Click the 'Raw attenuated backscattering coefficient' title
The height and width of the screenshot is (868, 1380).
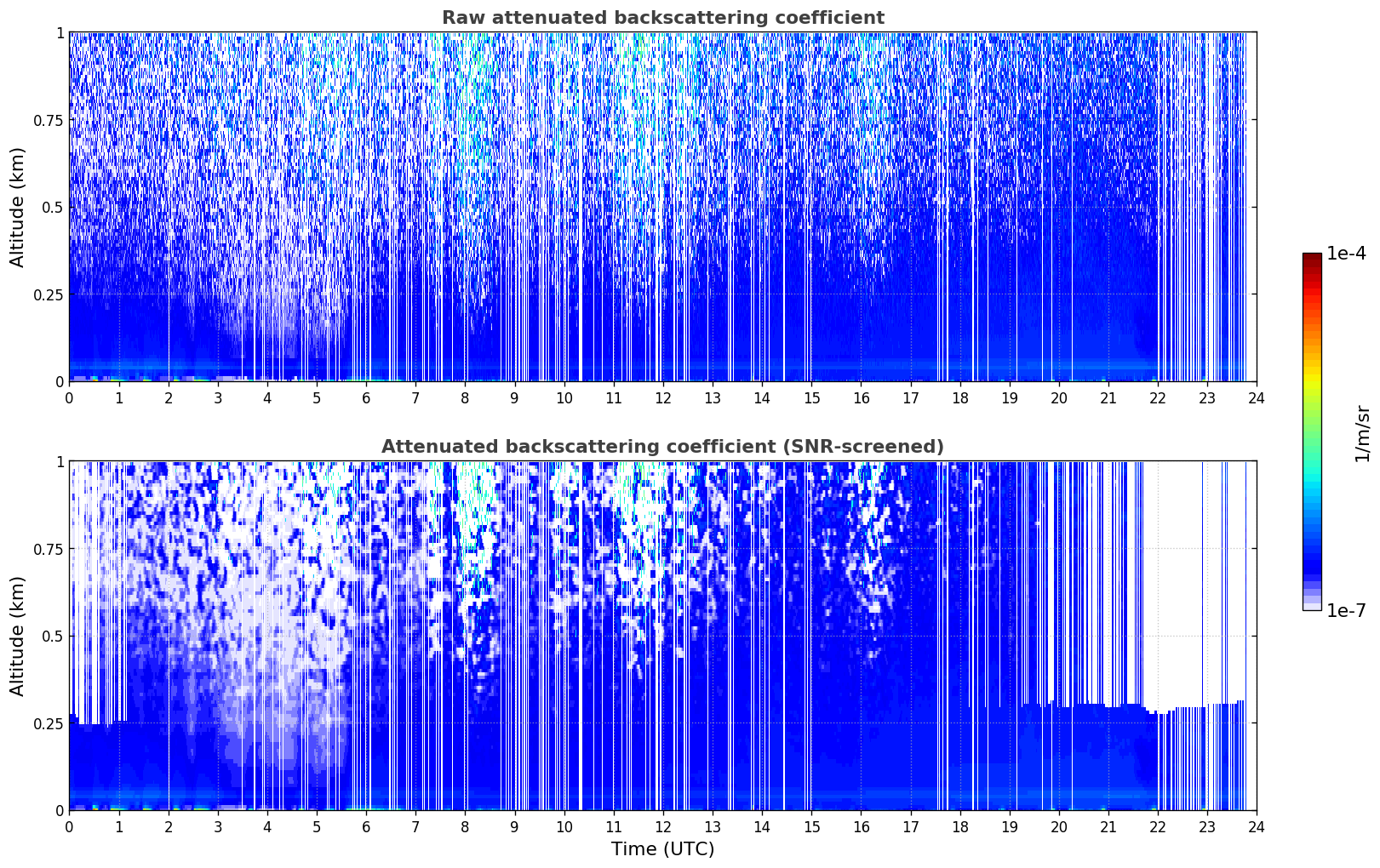[662, 18]
